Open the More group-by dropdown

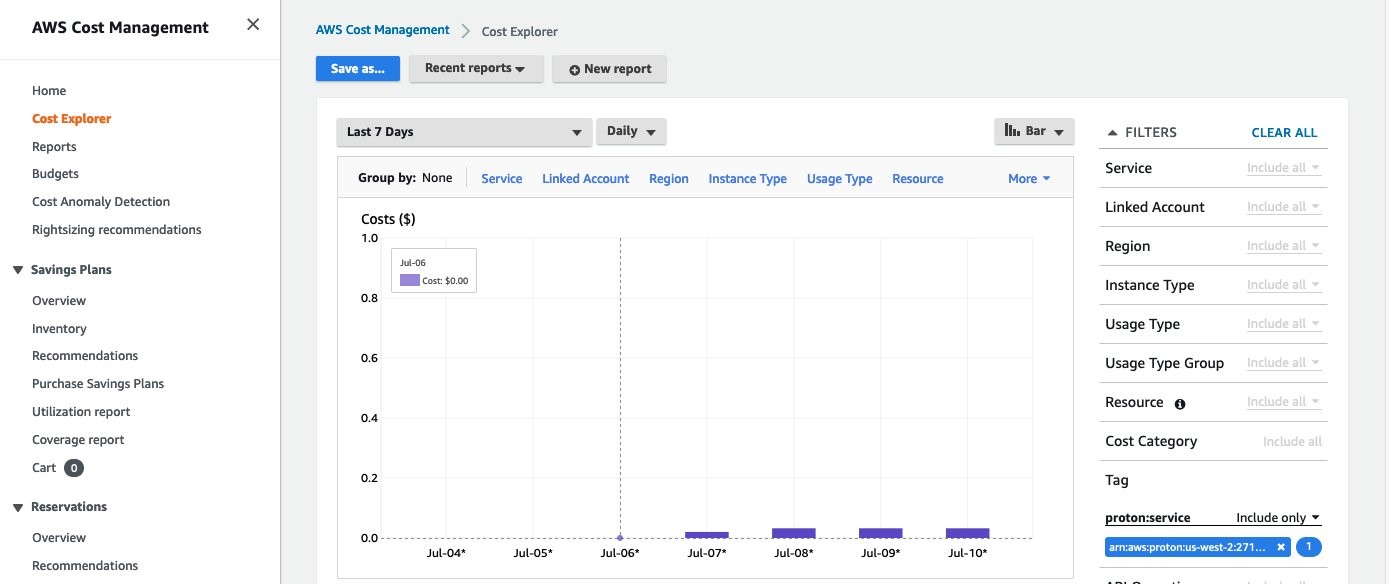point(1029,179)
